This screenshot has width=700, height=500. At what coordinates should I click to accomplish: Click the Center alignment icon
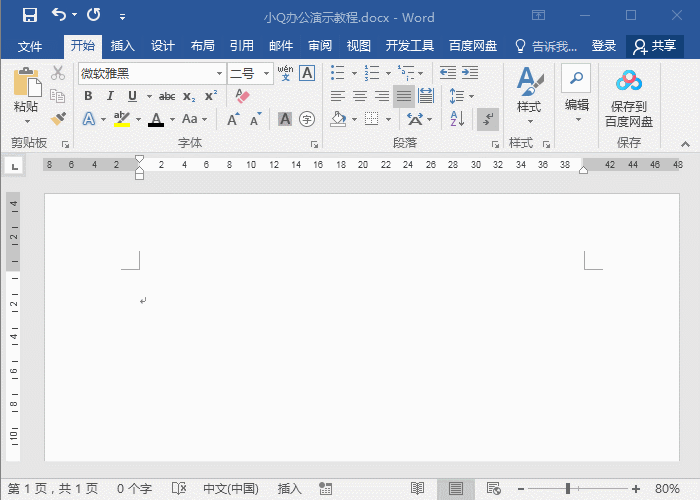(x=359, y=96)
